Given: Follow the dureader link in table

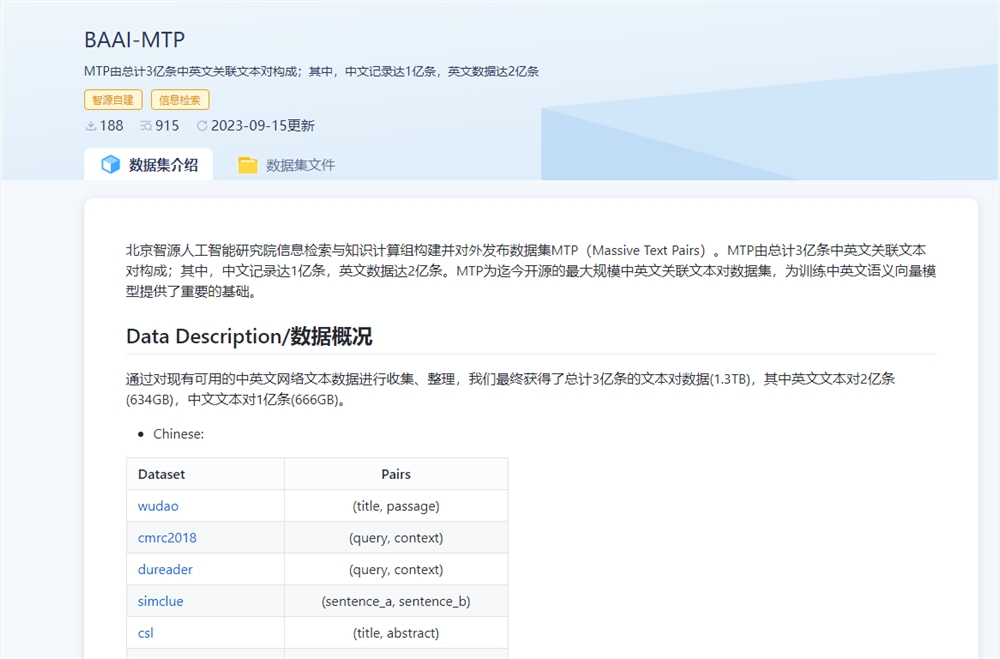Looking at the screenshot, I should [165, 570].
